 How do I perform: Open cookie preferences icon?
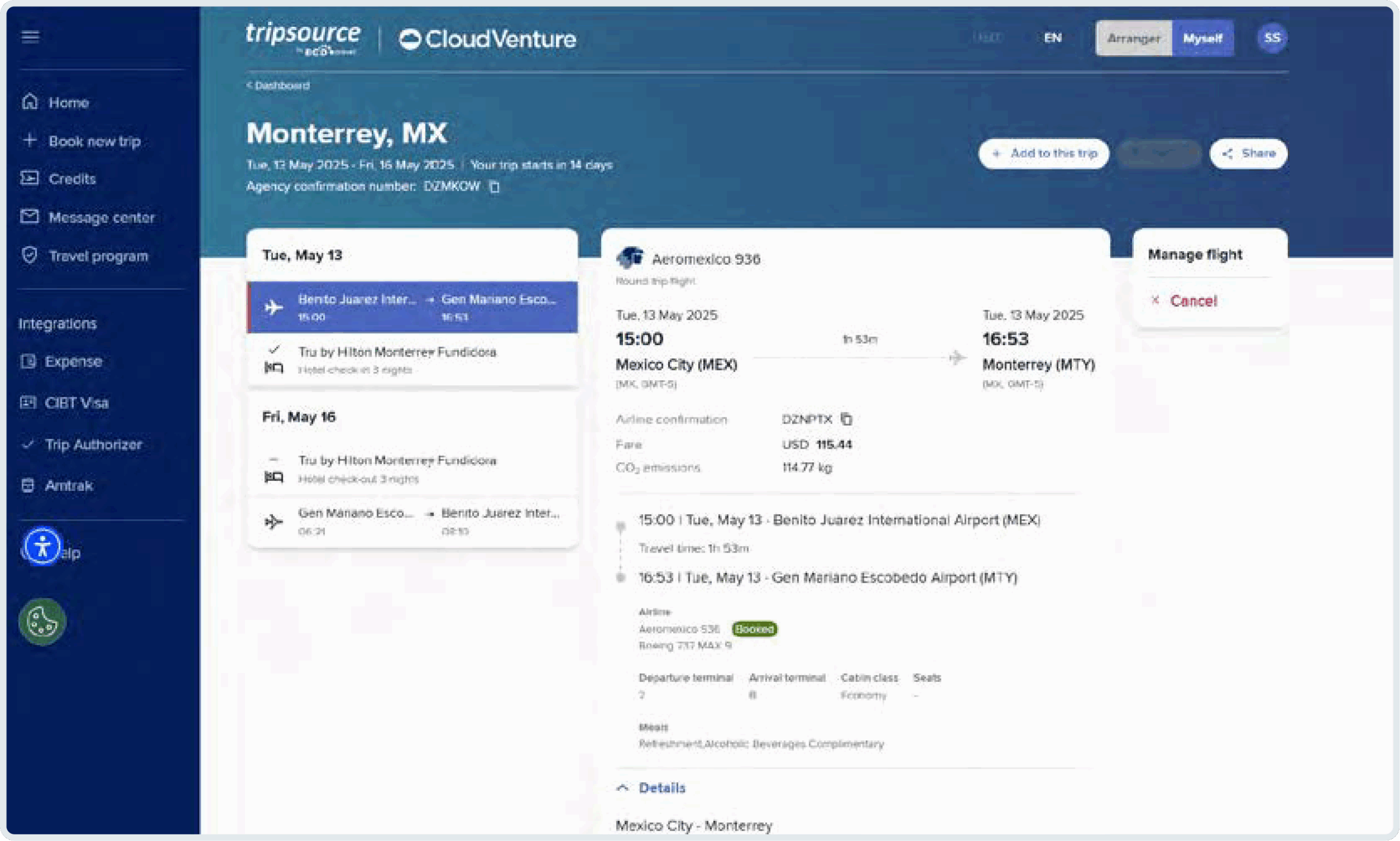(43, 622)
